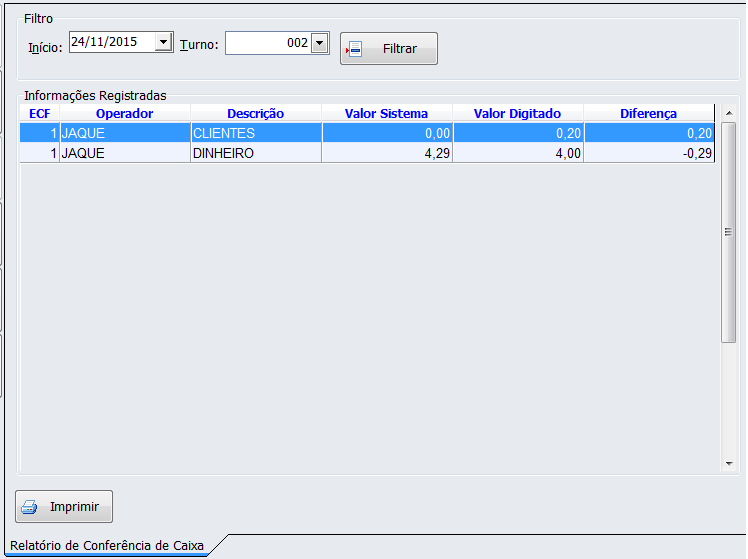Image resolution: width=748 pixels, height=559 pixels.
Task: Select the CLIENTES row
Action: click(x=255, y=133)
